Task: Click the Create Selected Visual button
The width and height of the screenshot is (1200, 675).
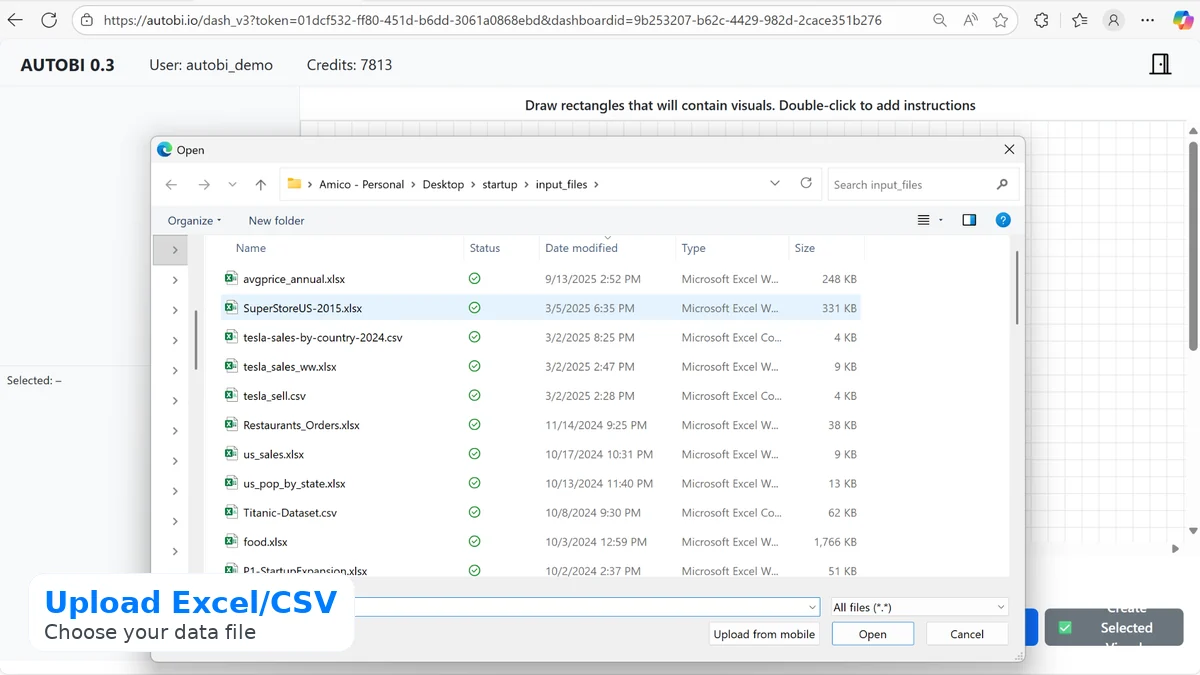Action: coord(1114,627)
